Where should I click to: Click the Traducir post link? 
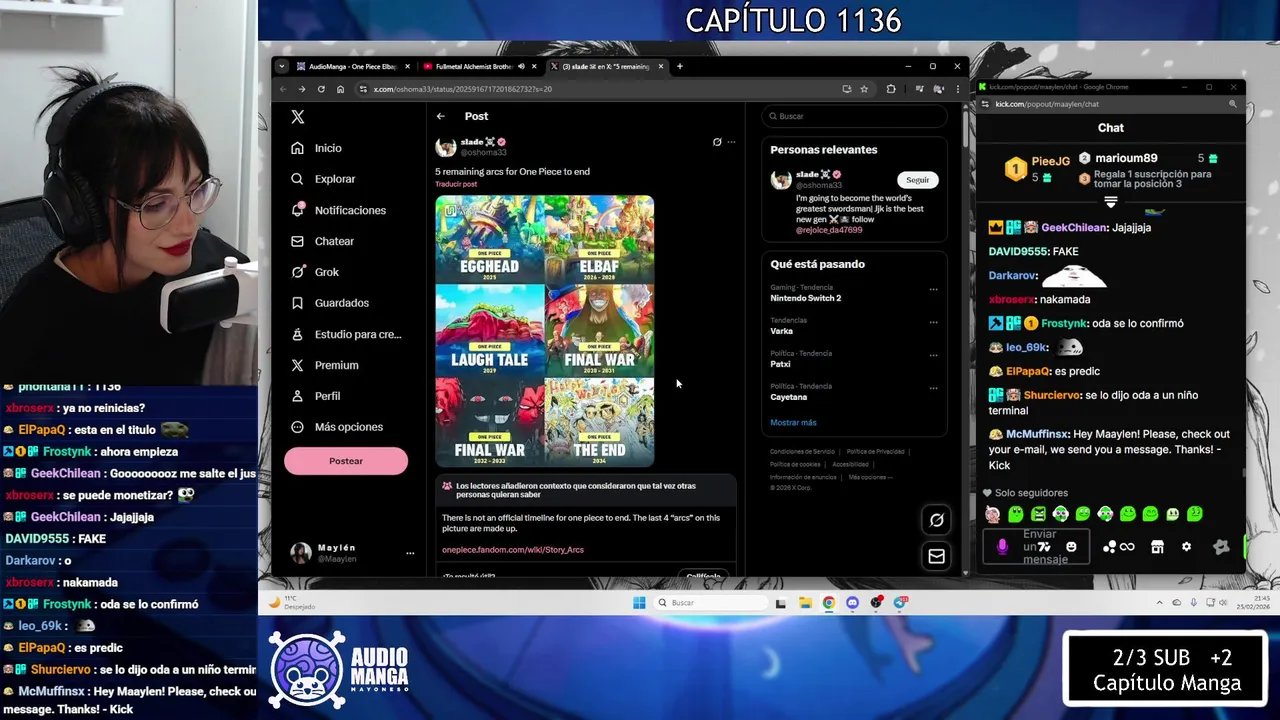(x=456, y=184)
